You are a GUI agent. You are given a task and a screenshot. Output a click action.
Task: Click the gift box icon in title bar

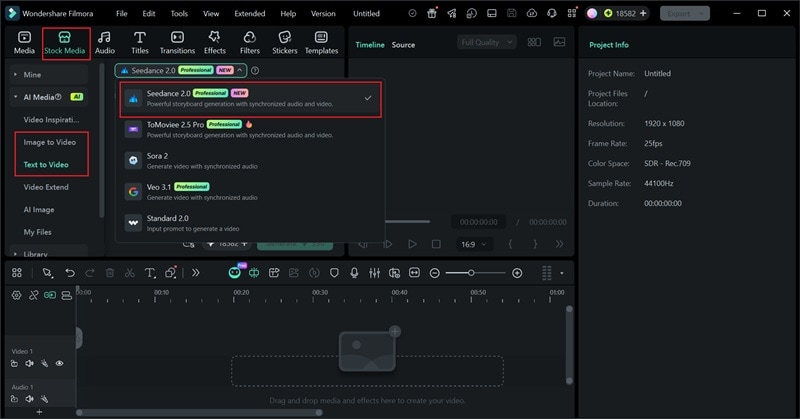(432, 13)
